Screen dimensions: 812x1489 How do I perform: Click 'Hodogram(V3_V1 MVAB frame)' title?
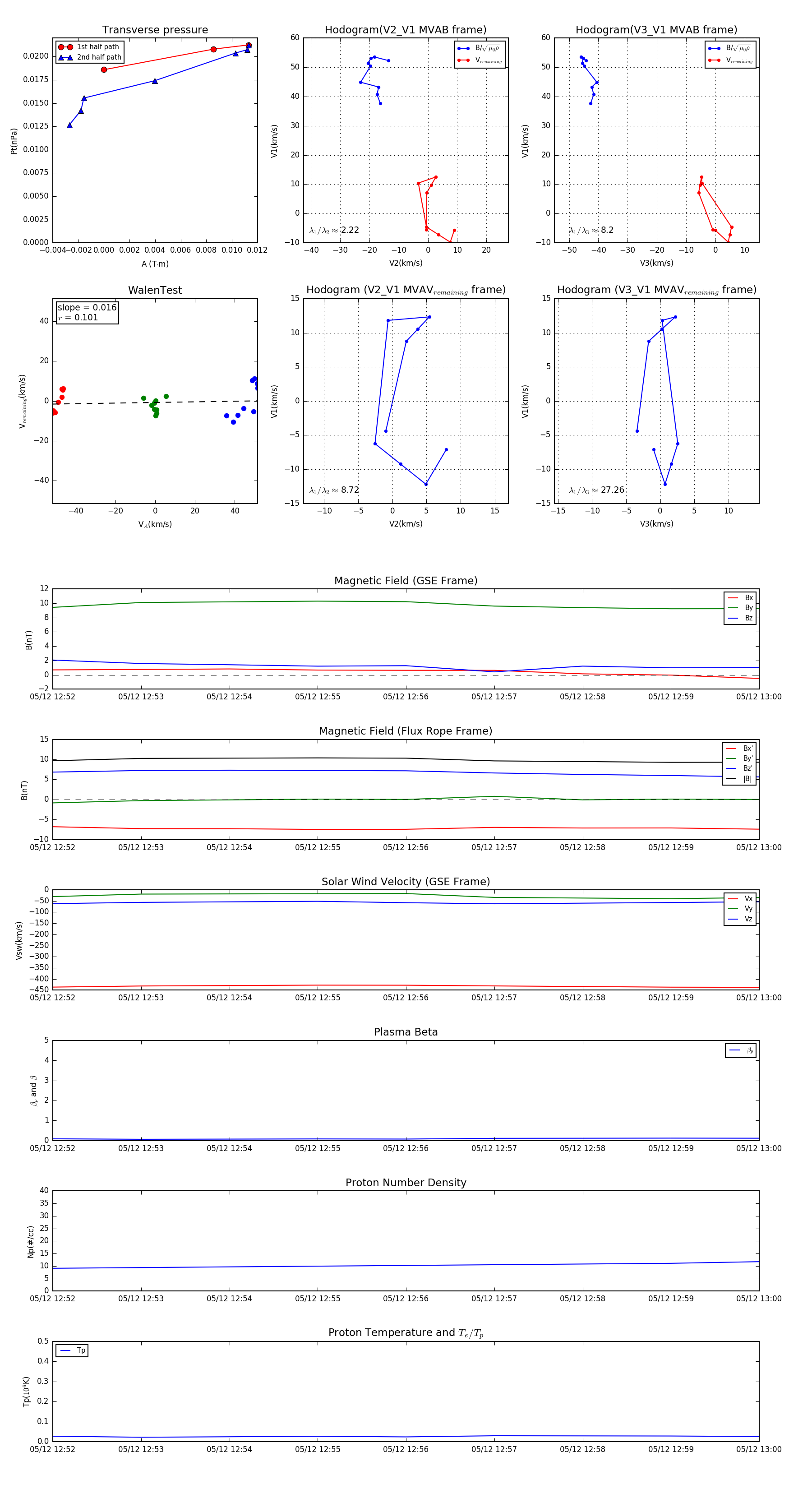tap(656, 30)
